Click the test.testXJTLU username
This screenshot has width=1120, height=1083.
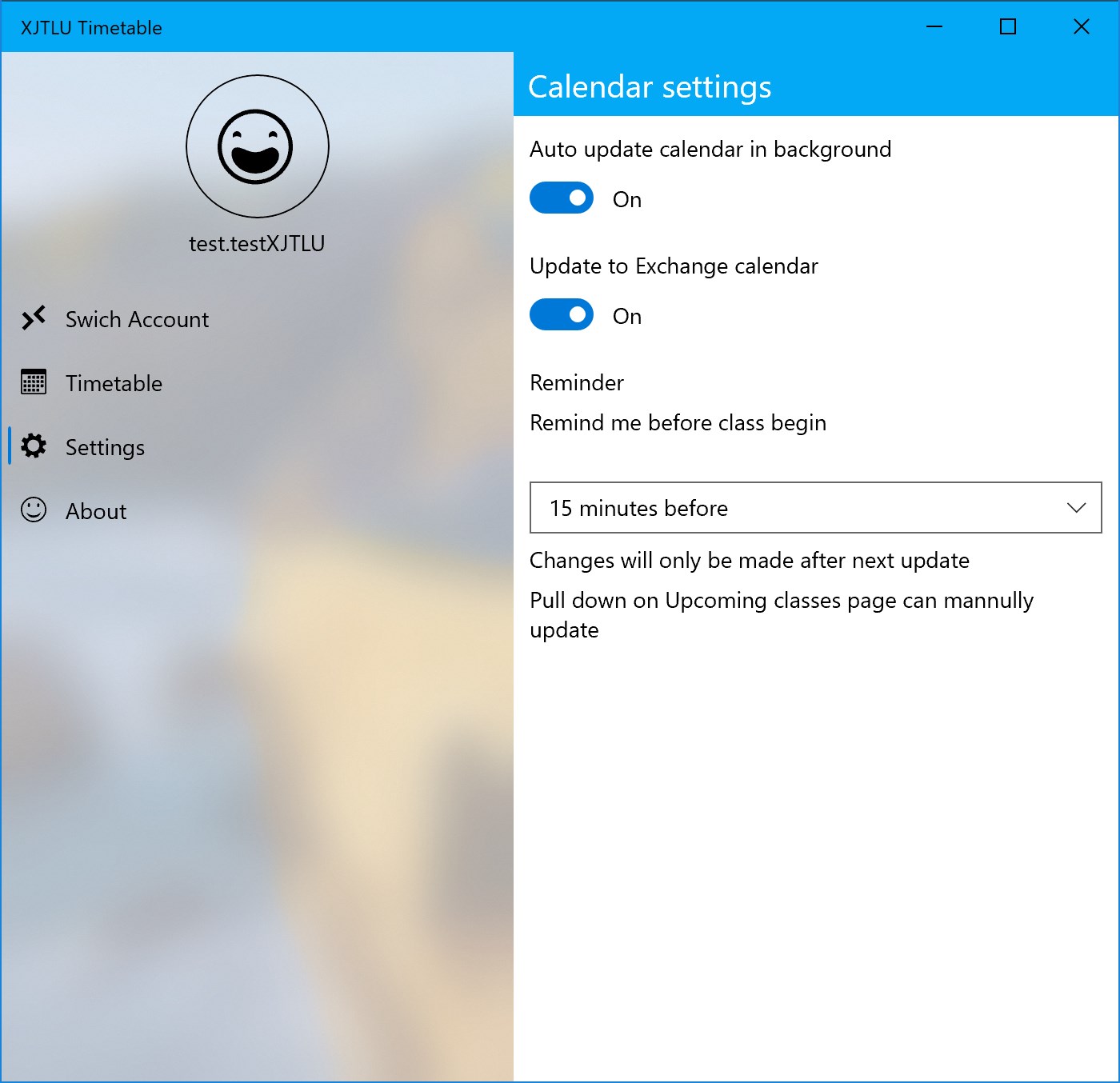(x=257, y=243)
